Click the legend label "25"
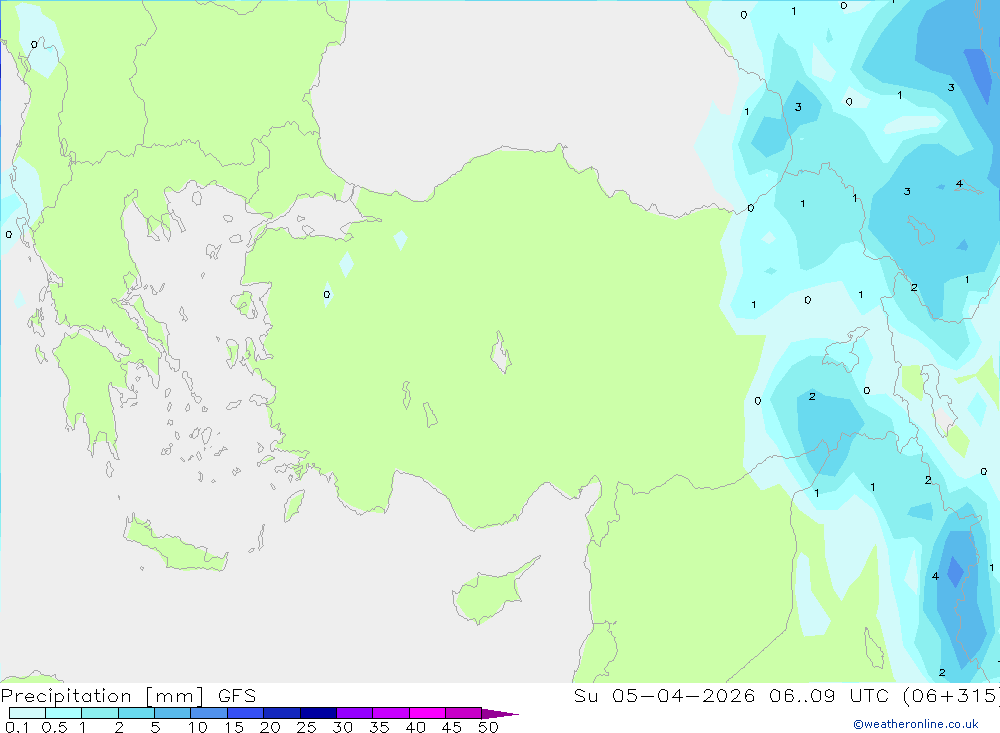1000x733 pixels. point(307,727)
